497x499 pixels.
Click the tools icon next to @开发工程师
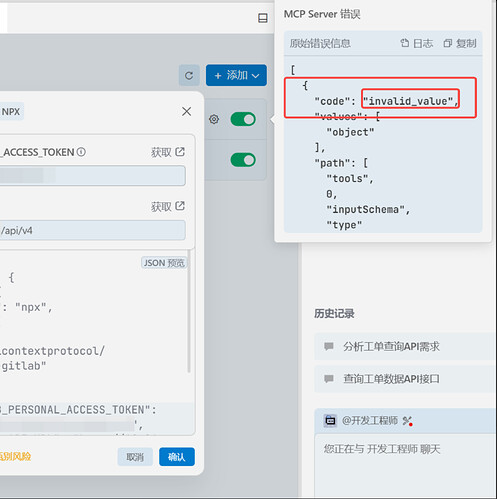pyautogui.click(x=407, y=421)
